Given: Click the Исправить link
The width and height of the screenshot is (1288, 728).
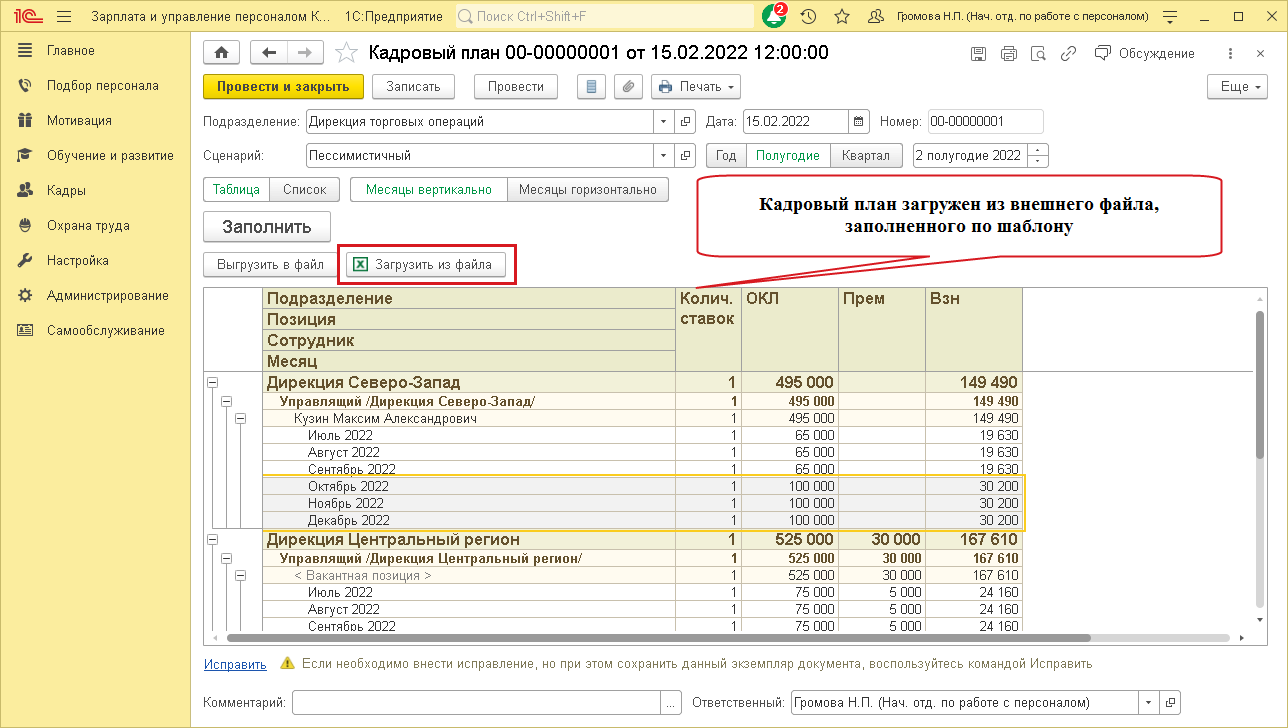Looking at the screenshot, I should coord(235,664).
